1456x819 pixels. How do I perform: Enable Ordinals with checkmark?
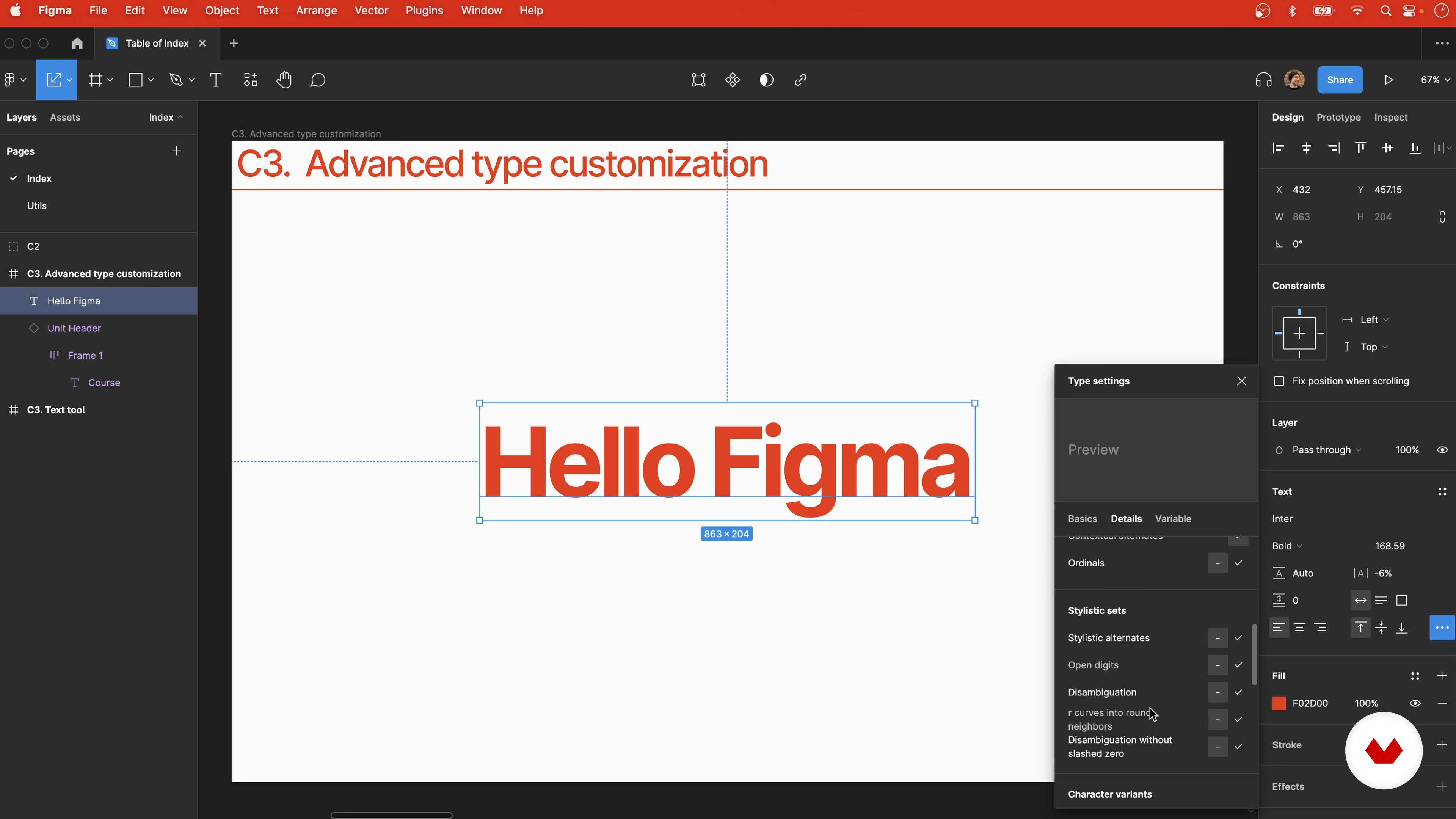coord(1238,563)
